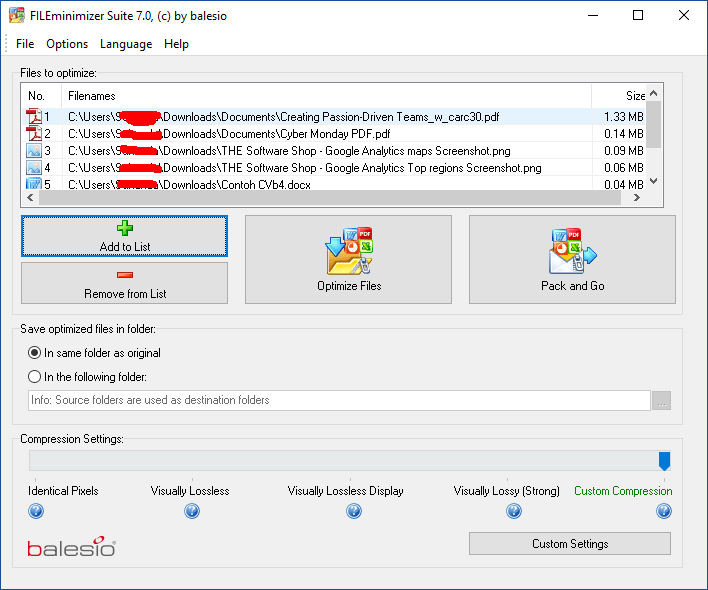Viewport: 708px width, 590px height.
Task: Click the help icon under Custom Compression
Action: click(x=664, y=511)
